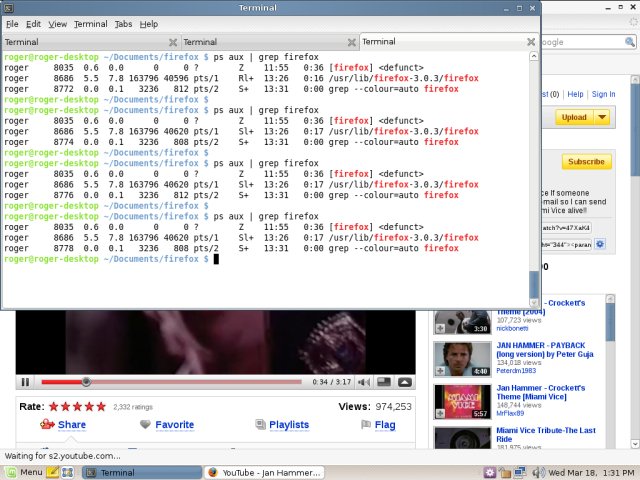
Task: Open the Edit menu in Terminal
Action: tap(33, 24)
